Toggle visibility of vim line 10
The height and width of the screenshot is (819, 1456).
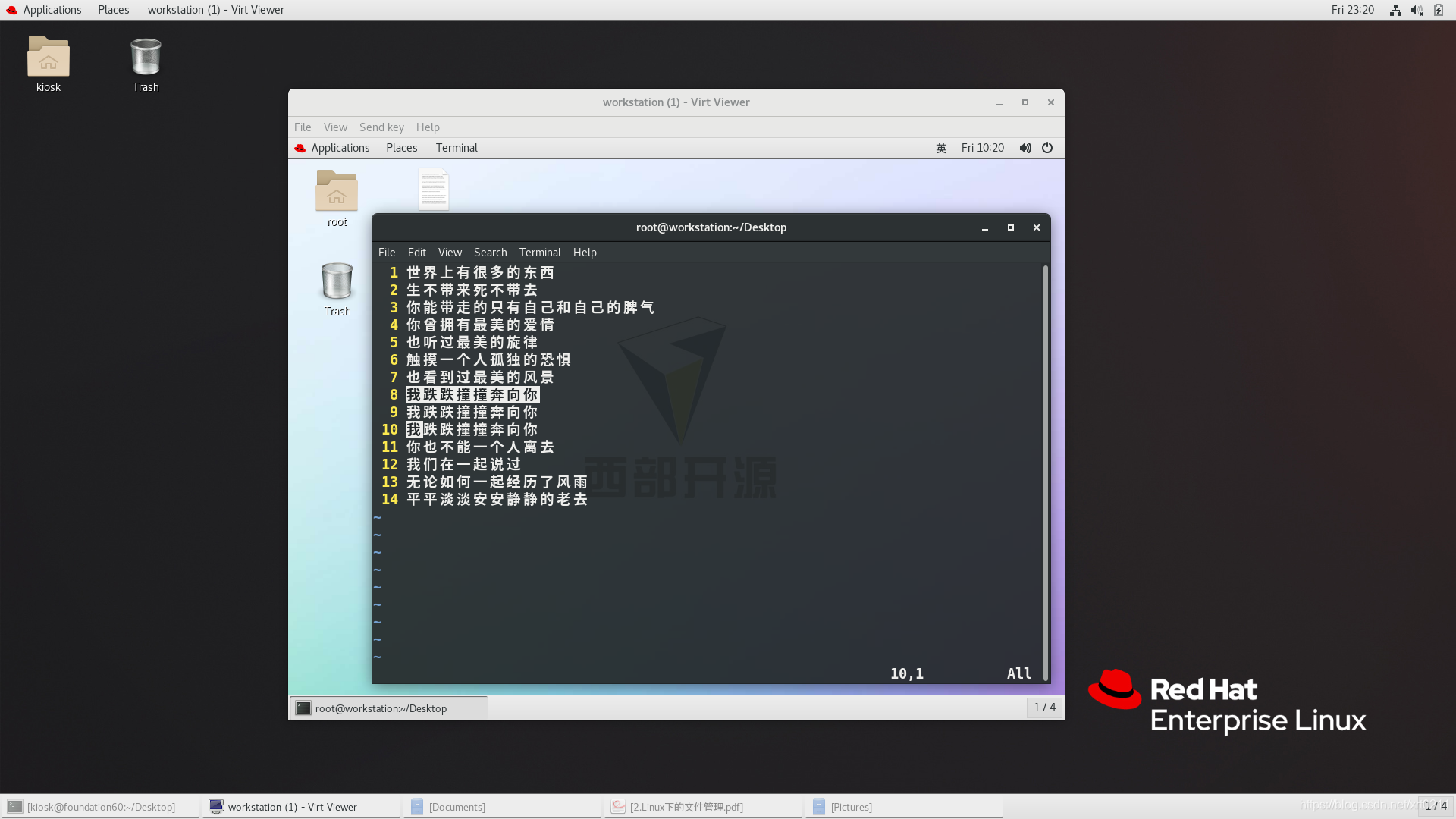[x=388, y=429]
